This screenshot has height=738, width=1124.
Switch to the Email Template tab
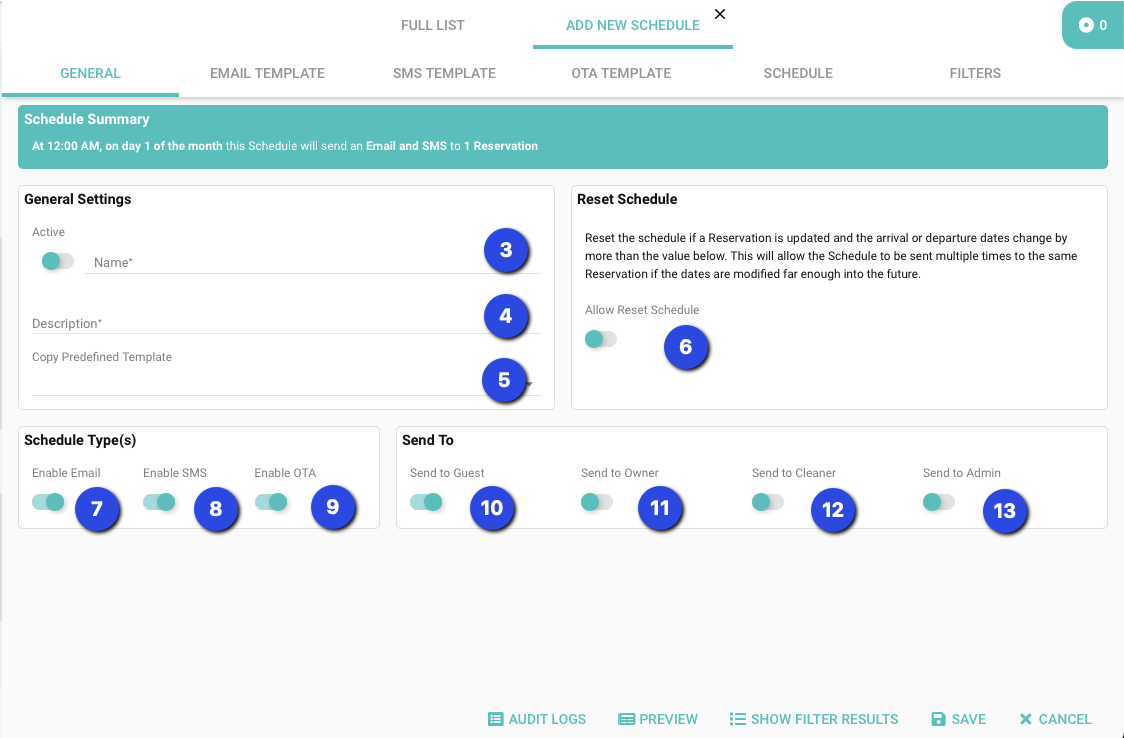pyautogui.click(x=267, y=73)
